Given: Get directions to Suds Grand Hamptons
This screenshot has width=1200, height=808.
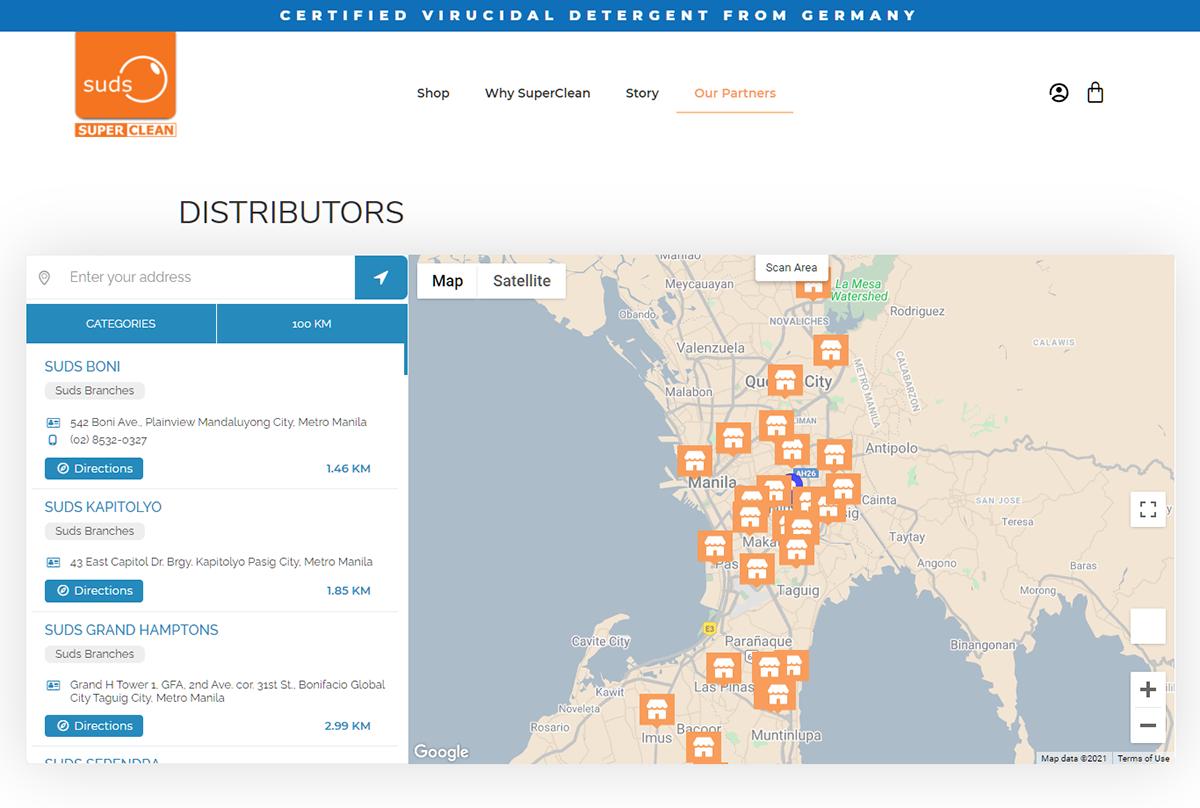Looking at the screenshot, I should 94,726.
